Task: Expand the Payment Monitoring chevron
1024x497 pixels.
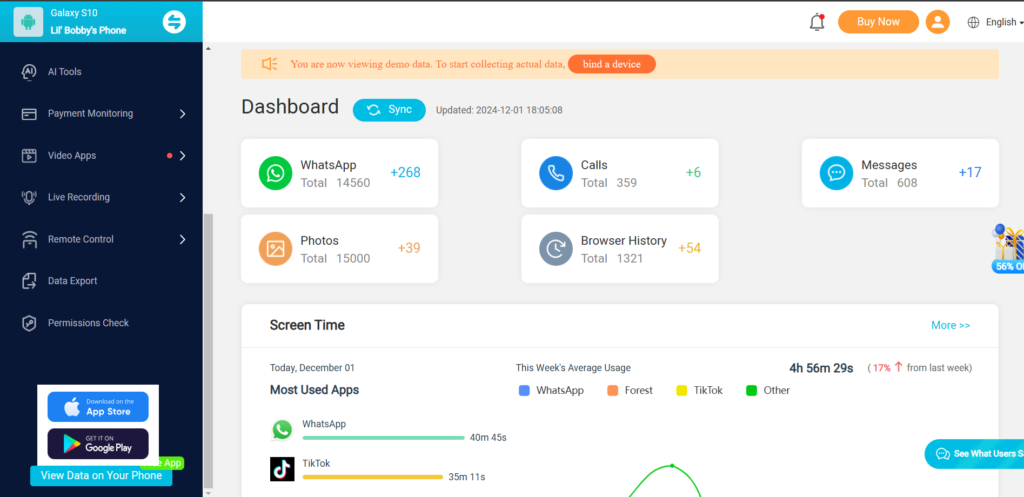Action: pos(182,114)
